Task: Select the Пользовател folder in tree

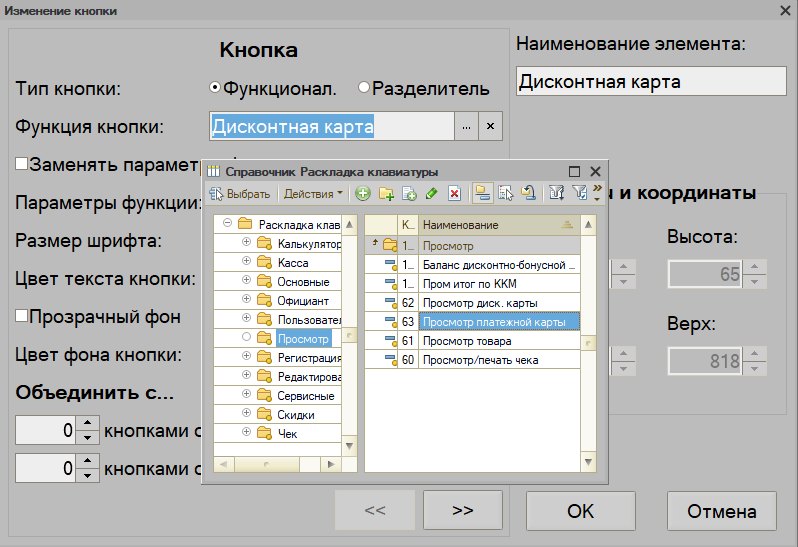Action: pos(309,320)
